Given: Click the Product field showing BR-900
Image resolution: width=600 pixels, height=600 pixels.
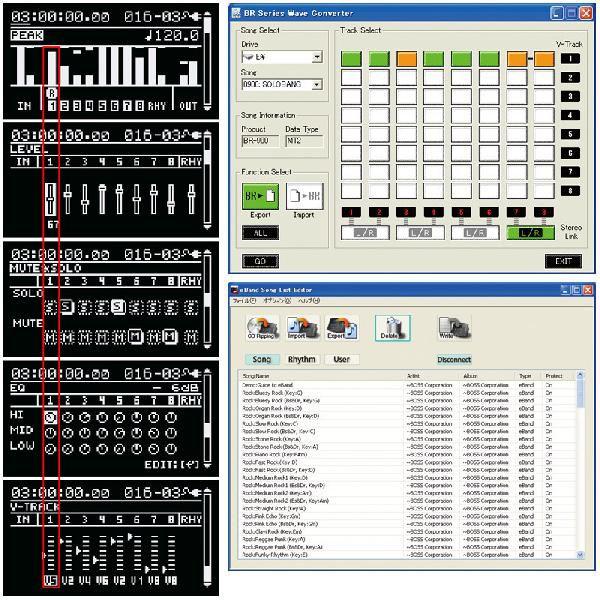Looking at the screenshot, I should [260, 141].
